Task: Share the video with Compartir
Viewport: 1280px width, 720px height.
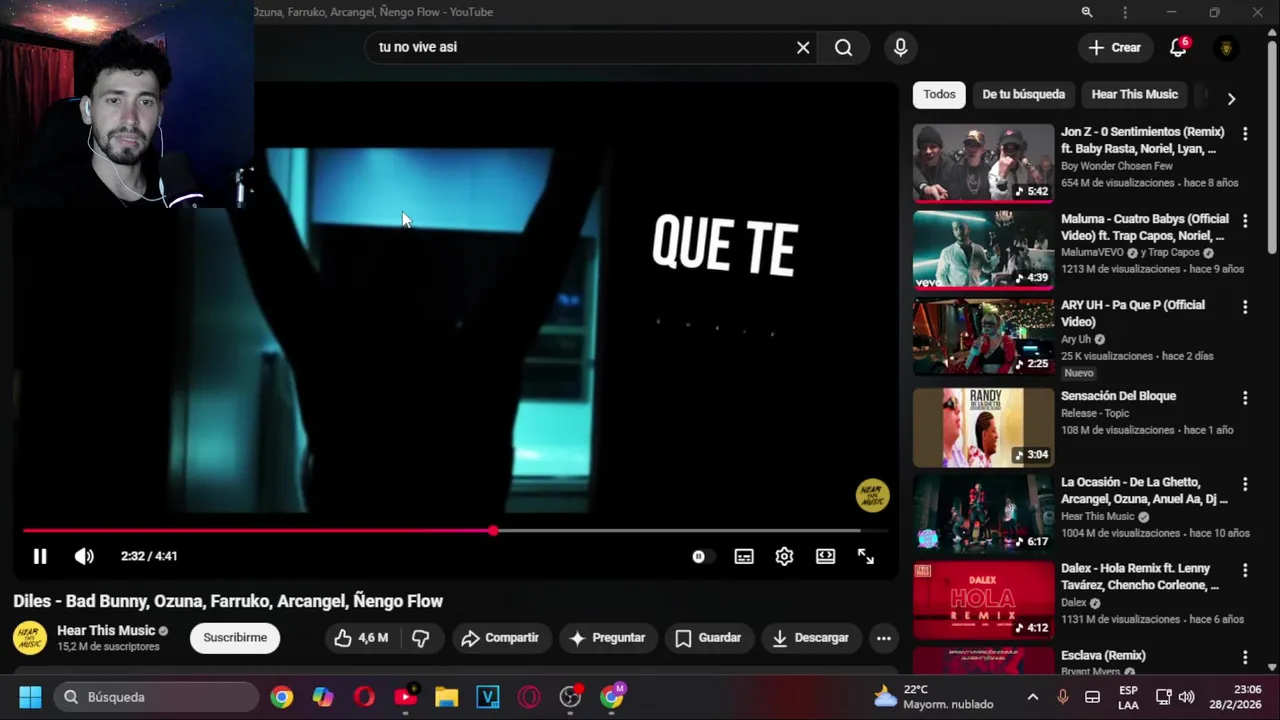Action: click(x=500, y=637)
